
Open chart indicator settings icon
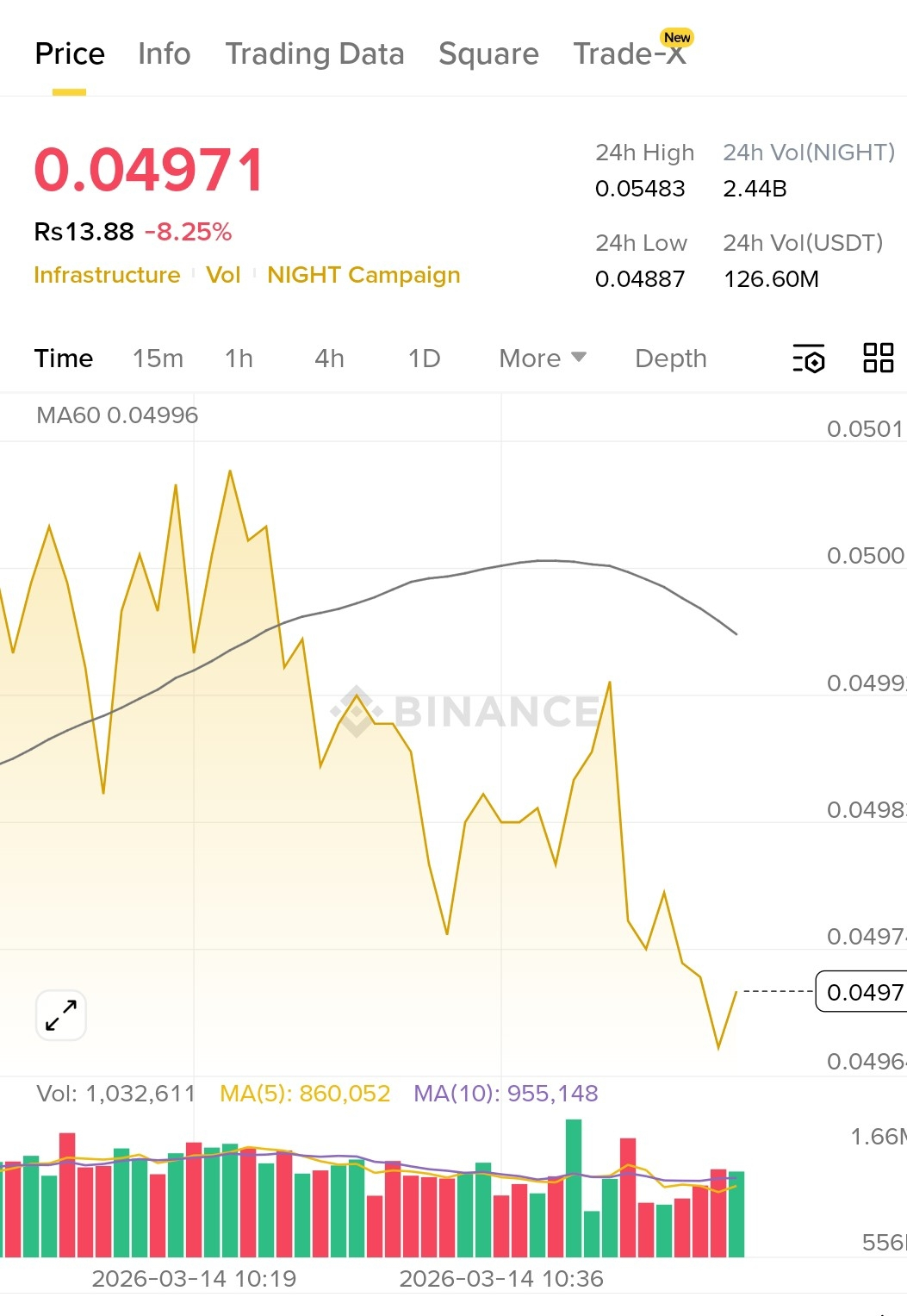click(809, 359)
